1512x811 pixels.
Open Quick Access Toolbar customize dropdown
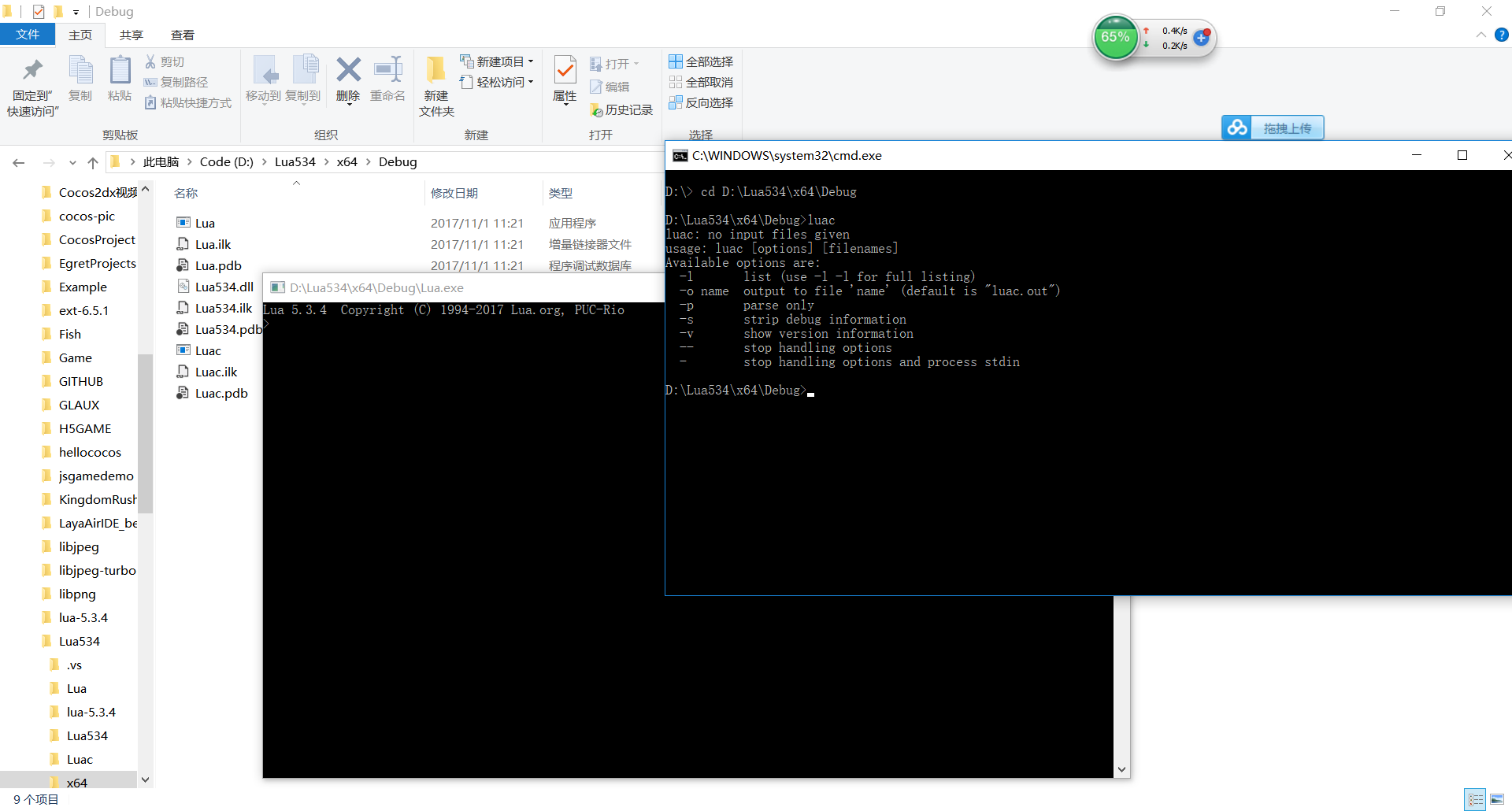click(76, 12)
